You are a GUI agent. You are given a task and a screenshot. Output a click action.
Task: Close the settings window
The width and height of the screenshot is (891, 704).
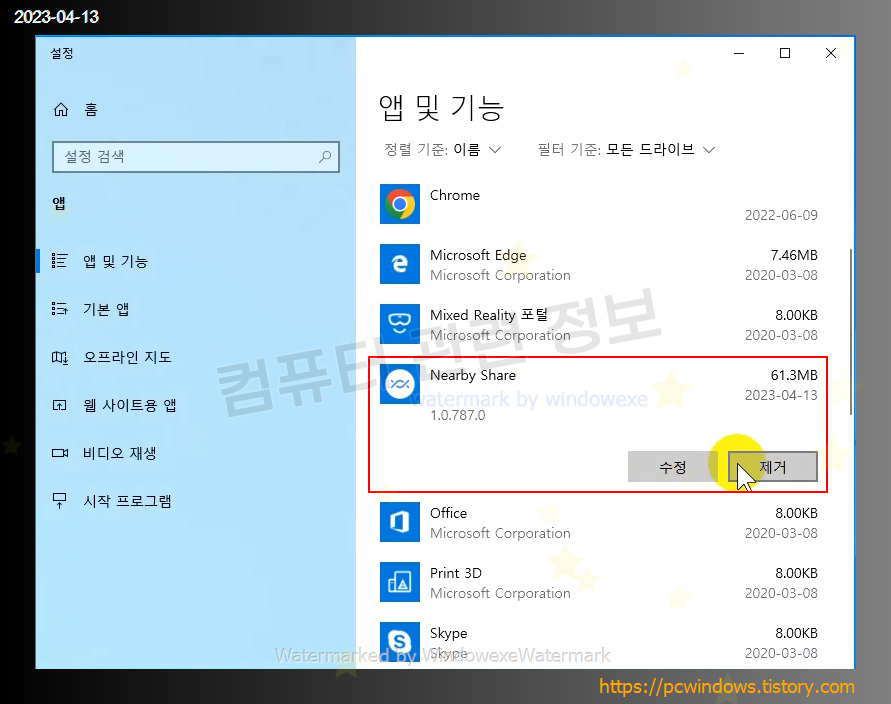(x=831, y=53)
